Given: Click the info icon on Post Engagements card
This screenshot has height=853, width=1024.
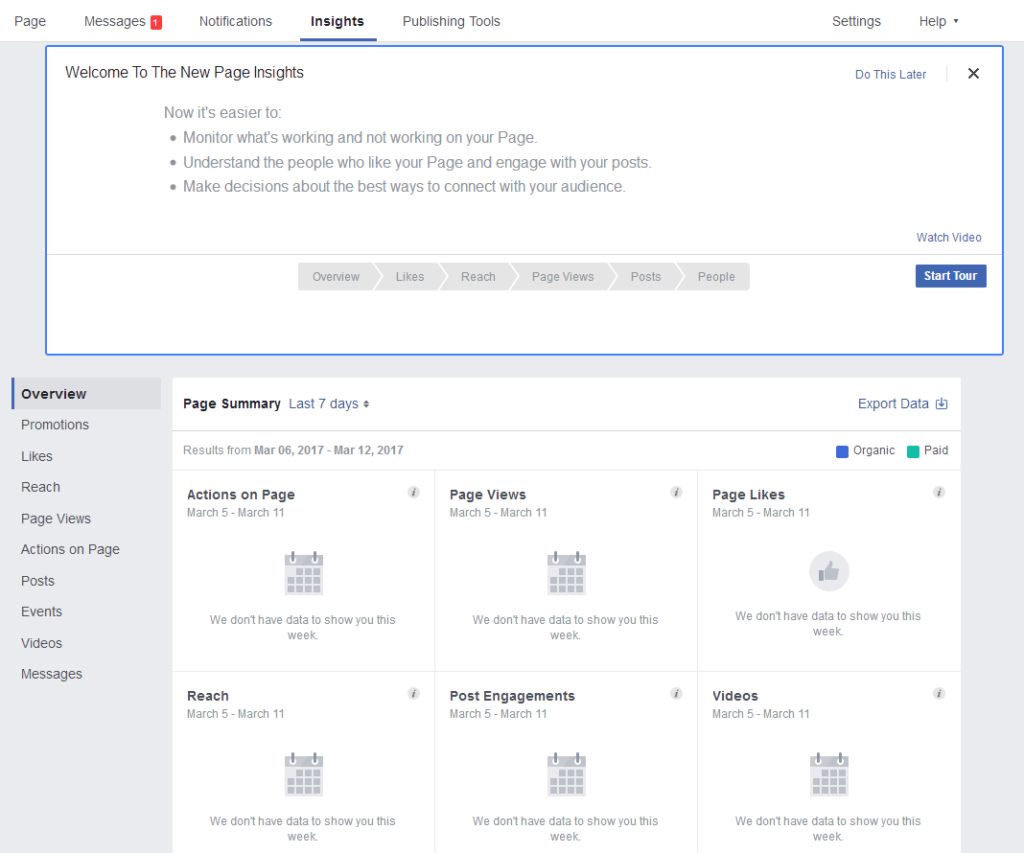Looking at the screenshot, I should pyautogui.click(x=676, y=693).
